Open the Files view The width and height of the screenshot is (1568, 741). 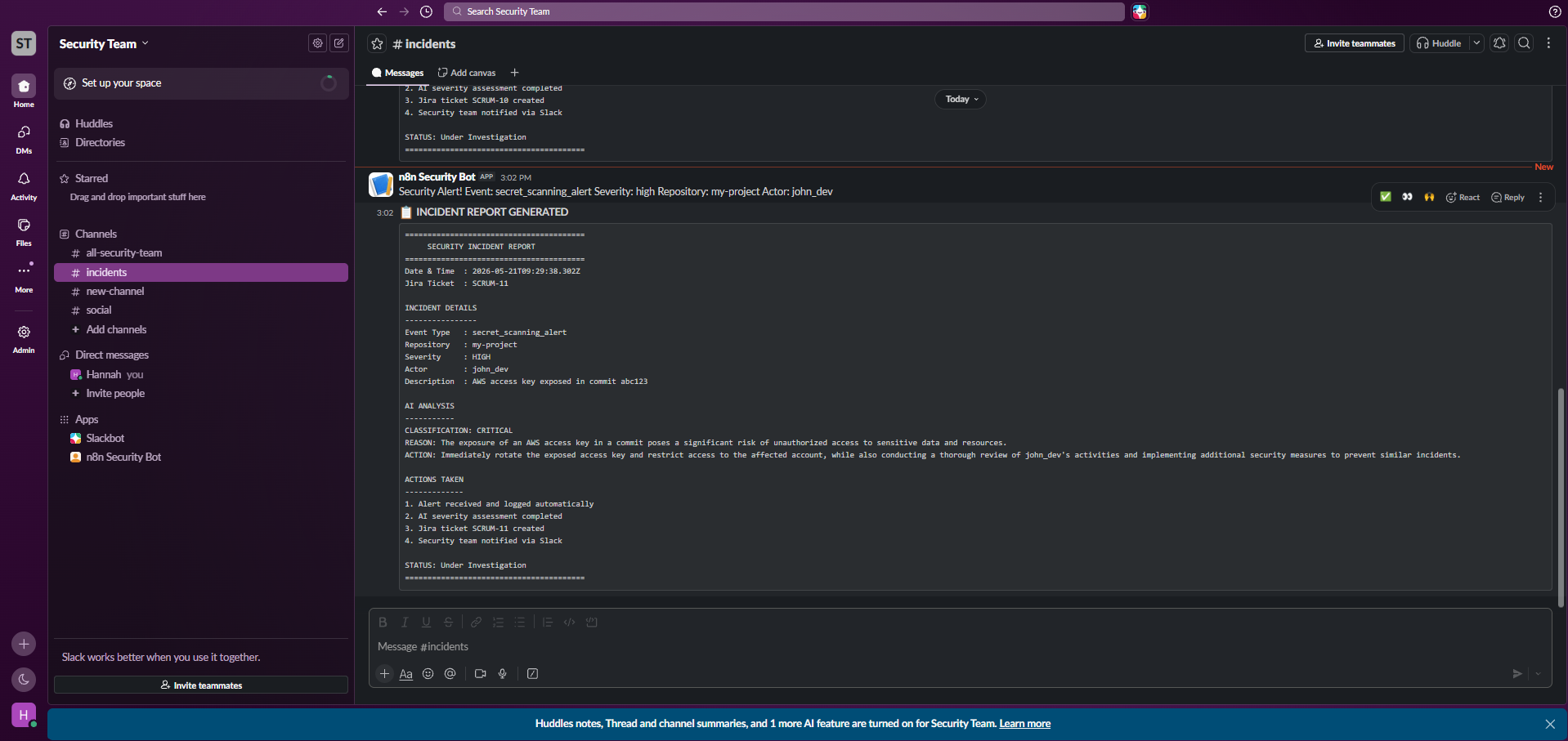[x=24, y=231]
